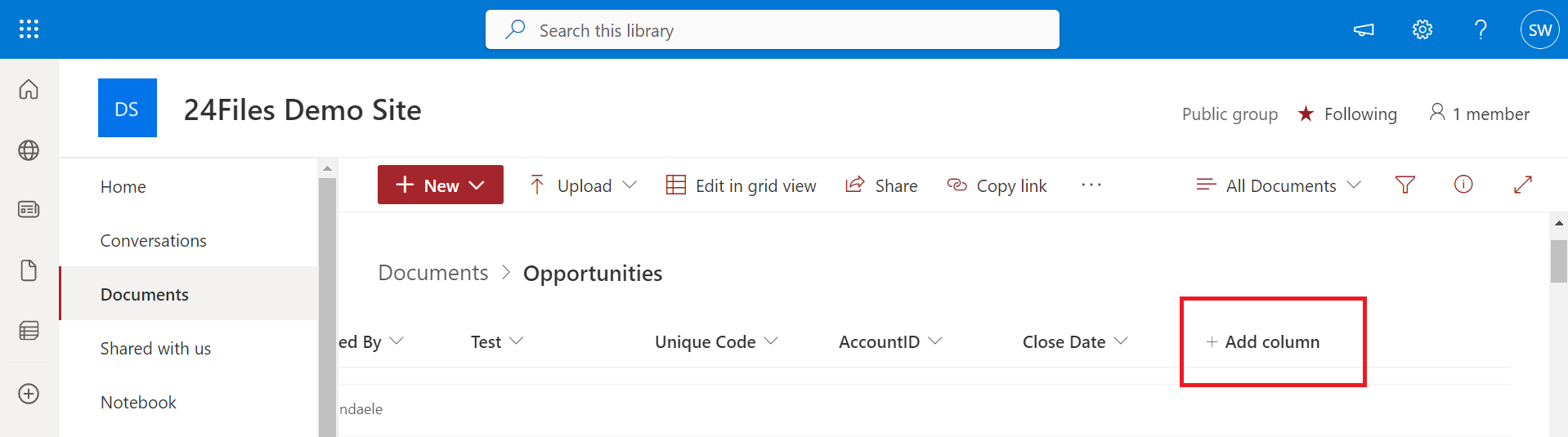Expand content with the full-screen arrow icon
The image size is (1568, 437).
pos(1522,185)
